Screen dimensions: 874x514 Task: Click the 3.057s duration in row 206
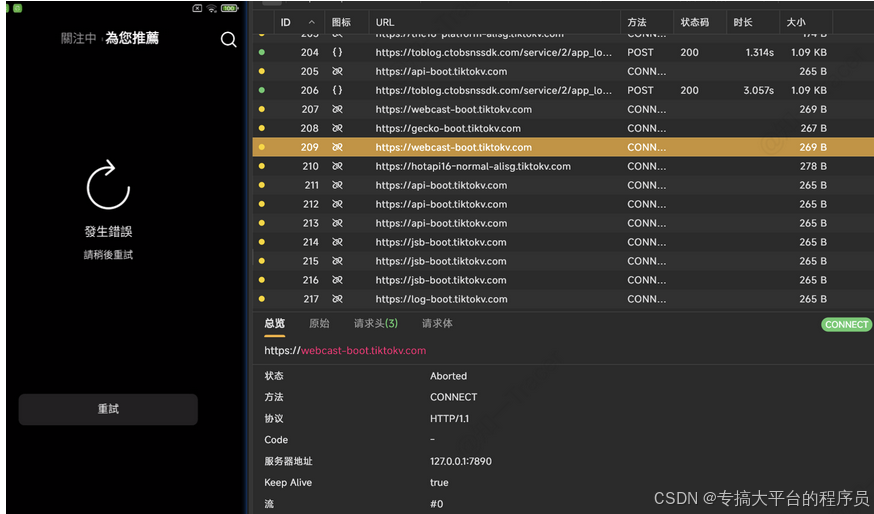(758, 90)
